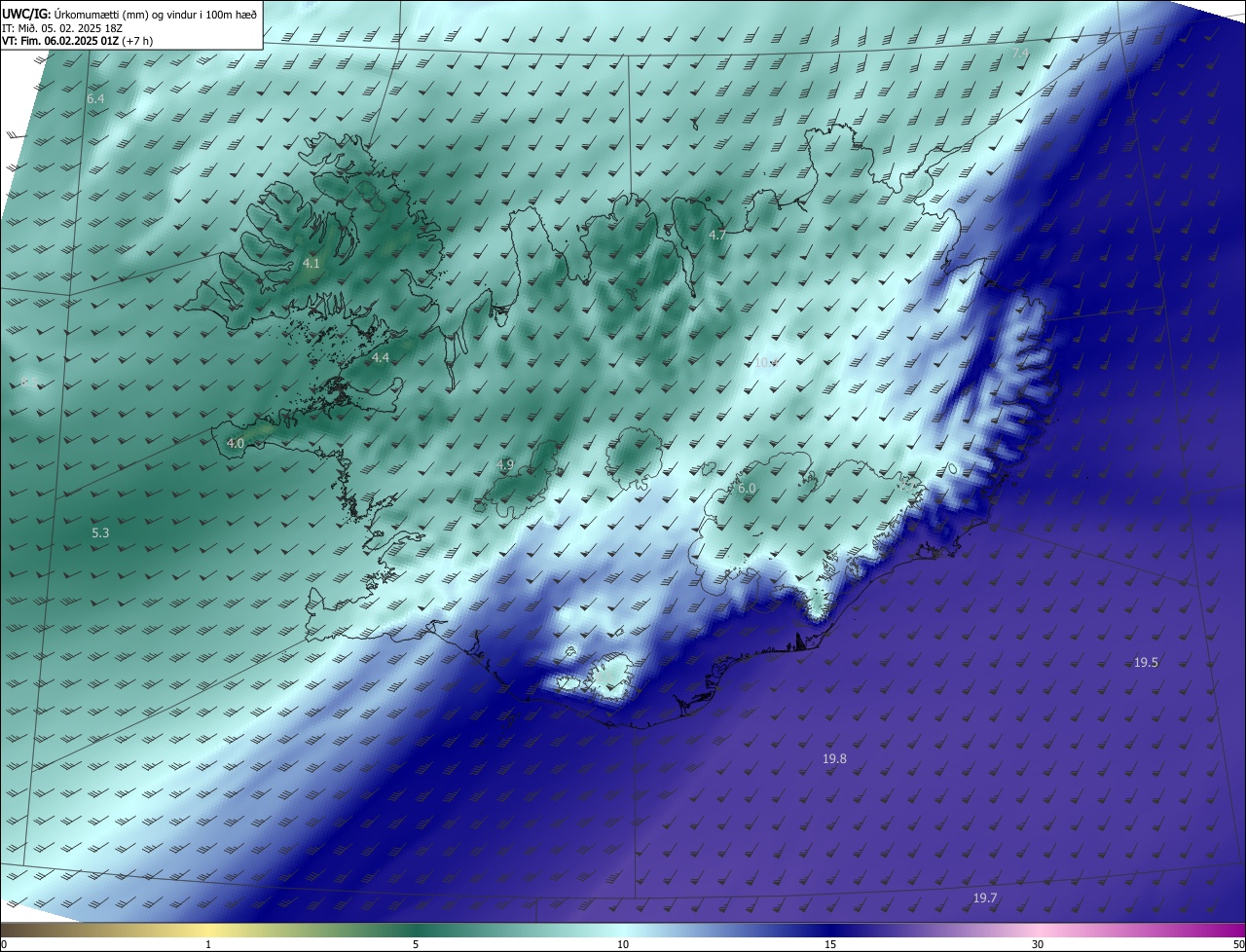Click the Hofsjökull glacier outline
Image resolution: width=1246 pixels, height=952 pixels.
(636, 458)
